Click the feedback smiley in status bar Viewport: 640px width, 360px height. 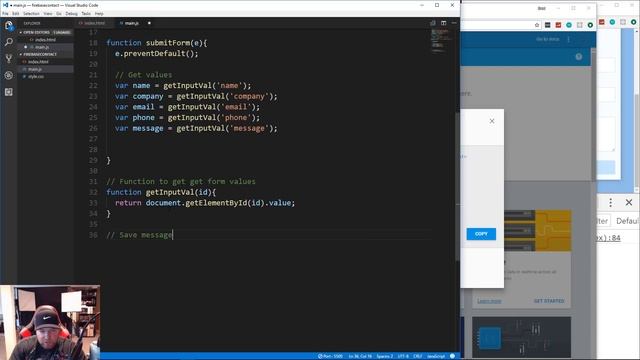click(x=452, y=356)
